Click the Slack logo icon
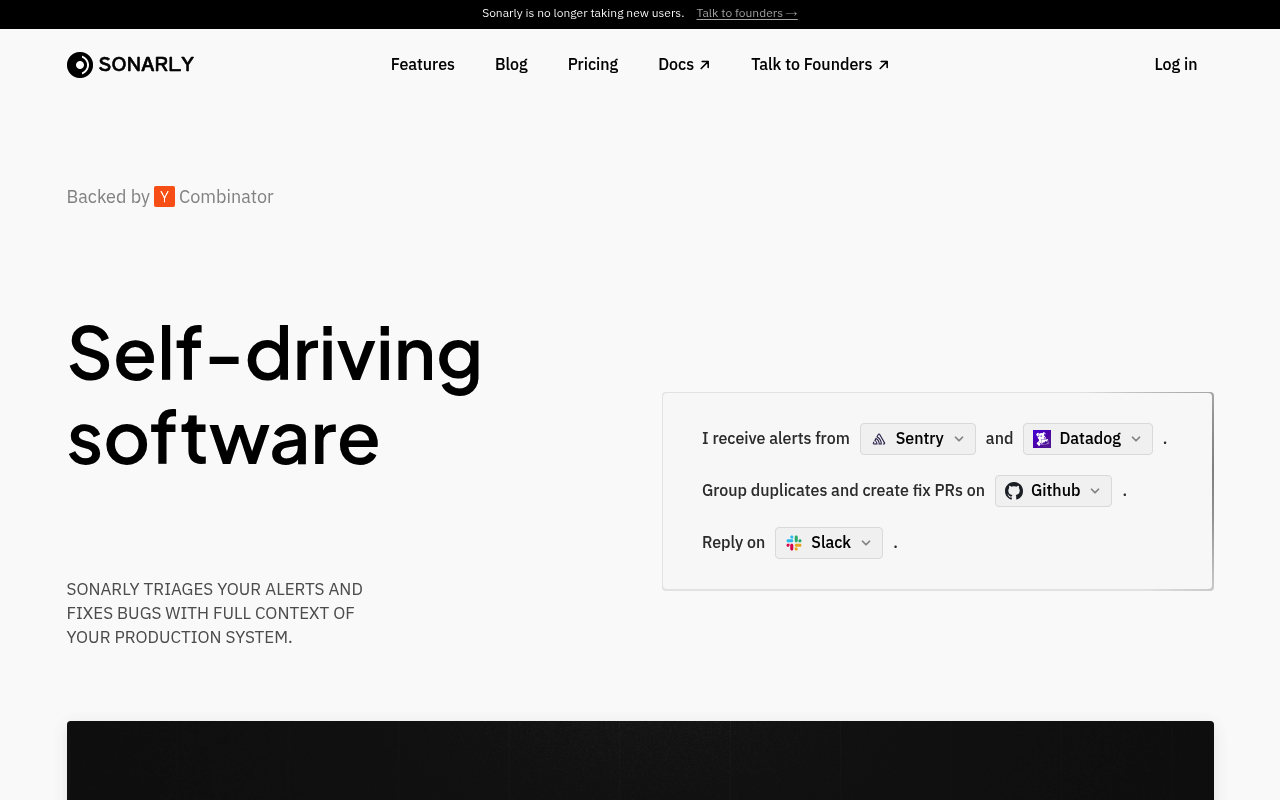 (794, 543)
